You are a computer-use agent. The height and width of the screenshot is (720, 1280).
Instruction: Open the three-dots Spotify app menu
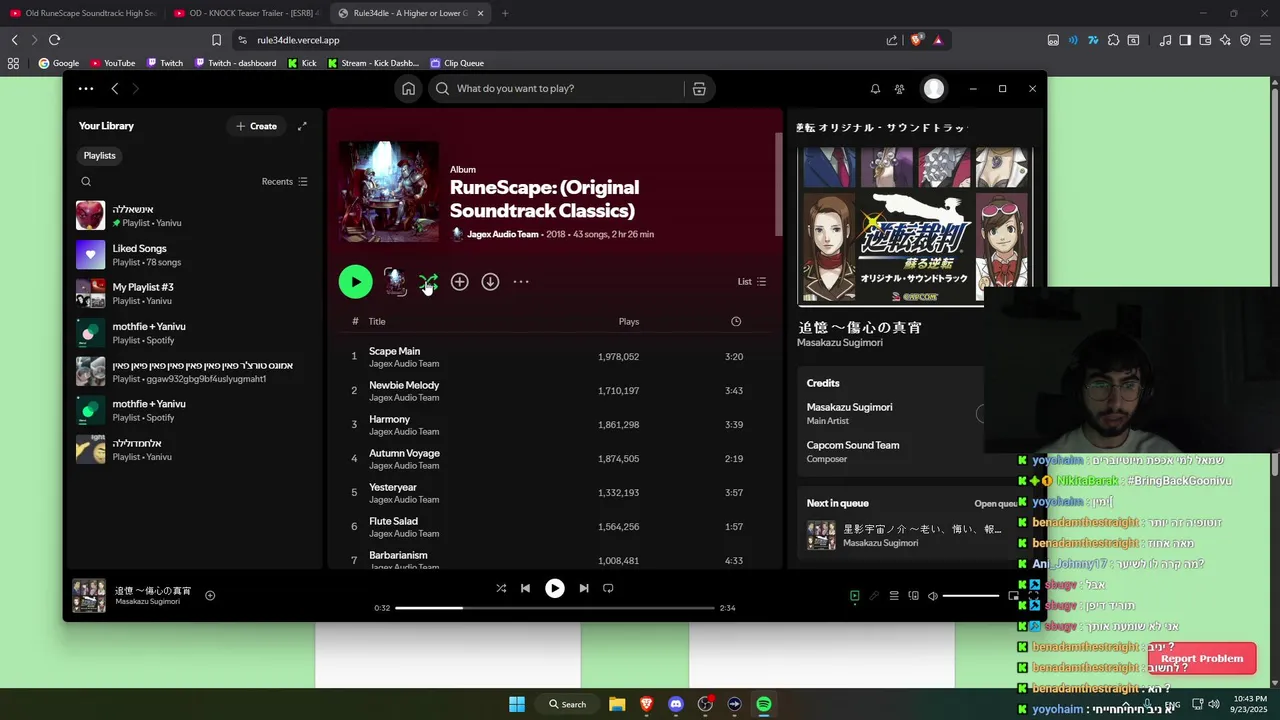tap(86, 89)
